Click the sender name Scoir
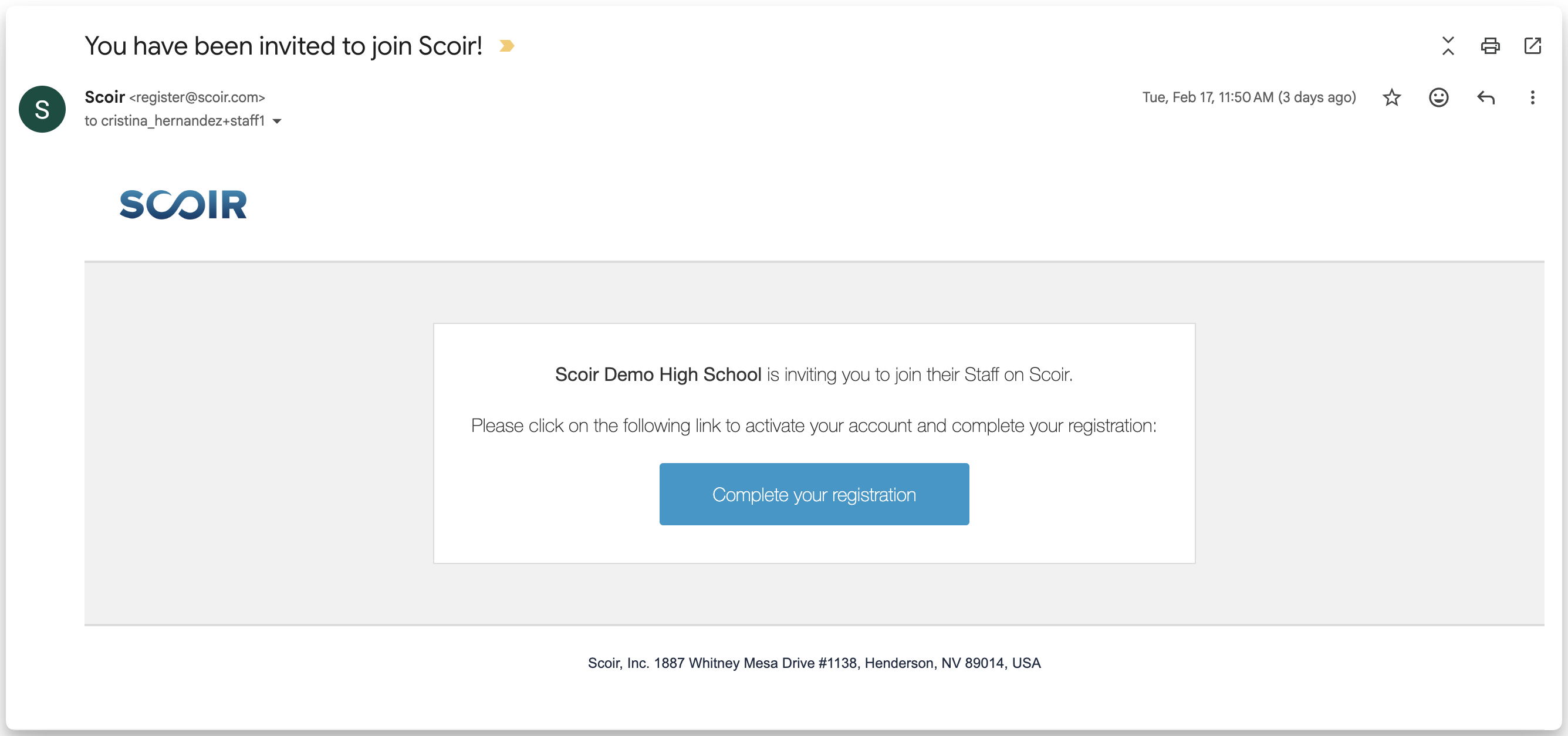 (104, 97)
